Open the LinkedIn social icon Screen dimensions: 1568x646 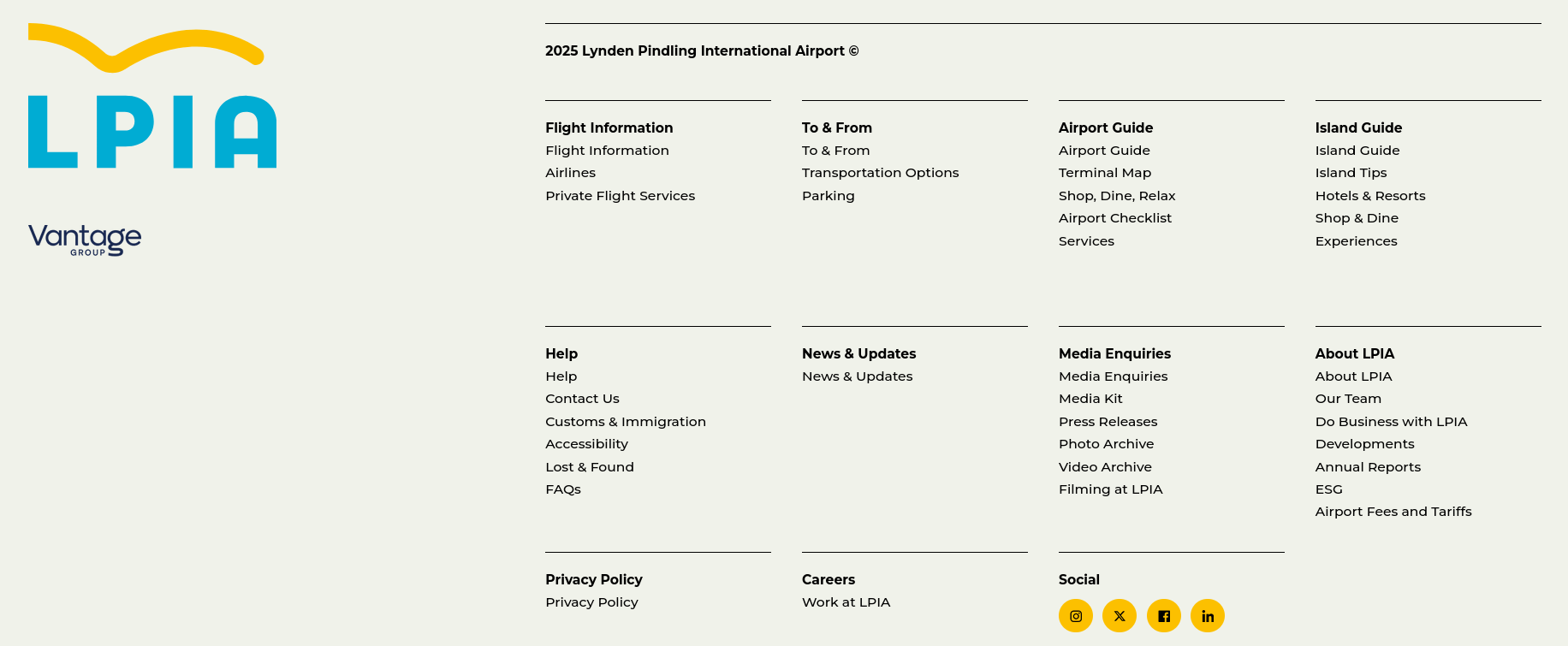point(1208,616)
